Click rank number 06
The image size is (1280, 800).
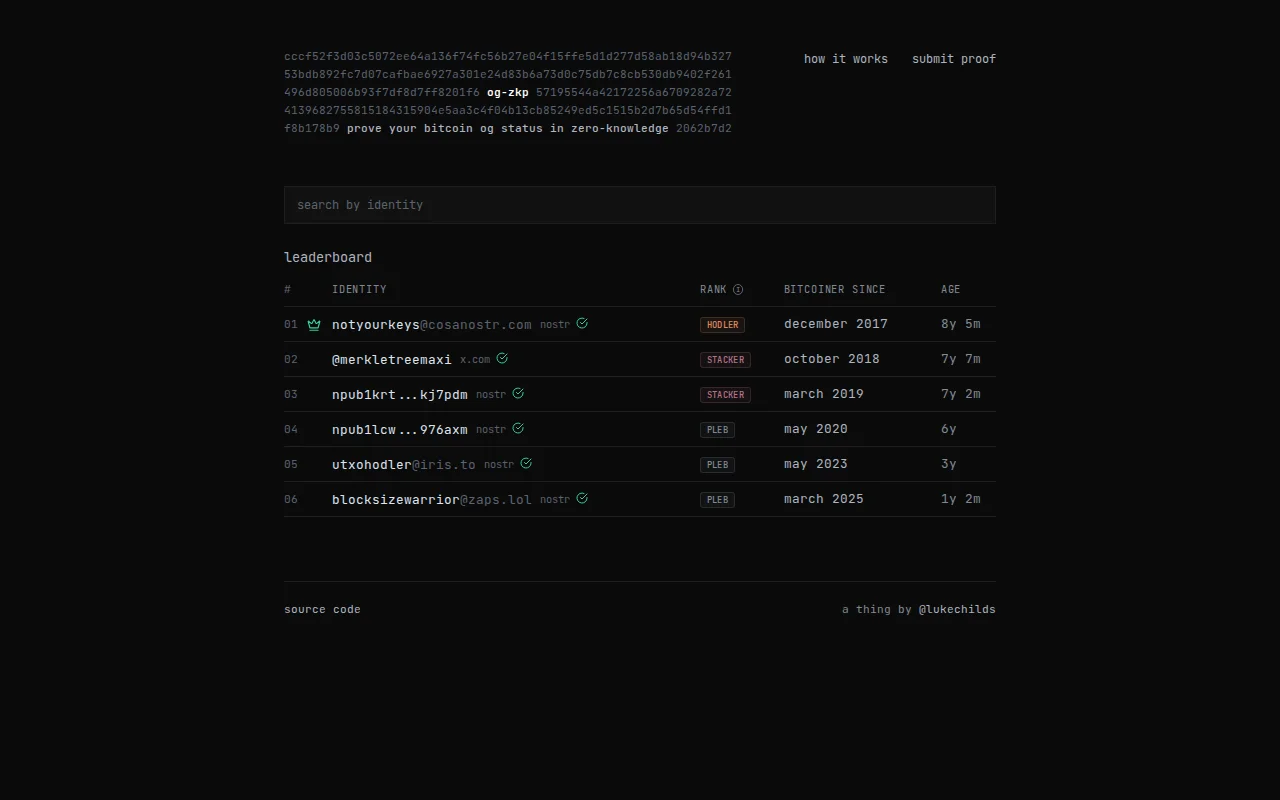(x=291, y=499)
